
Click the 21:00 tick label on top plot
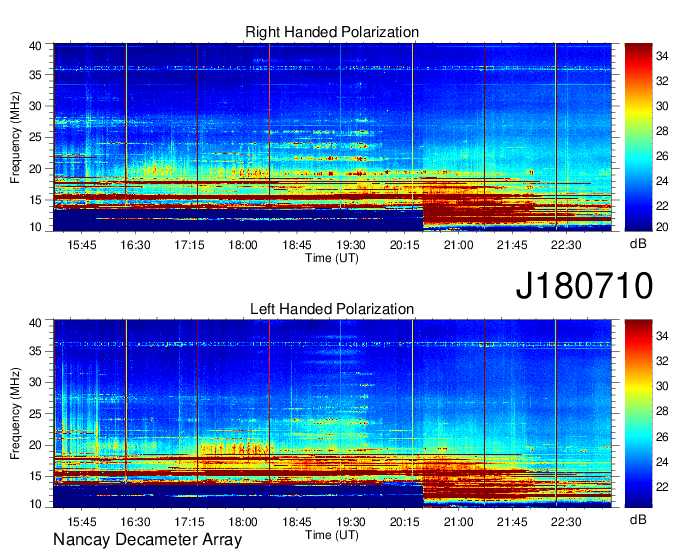coord(458,245)
